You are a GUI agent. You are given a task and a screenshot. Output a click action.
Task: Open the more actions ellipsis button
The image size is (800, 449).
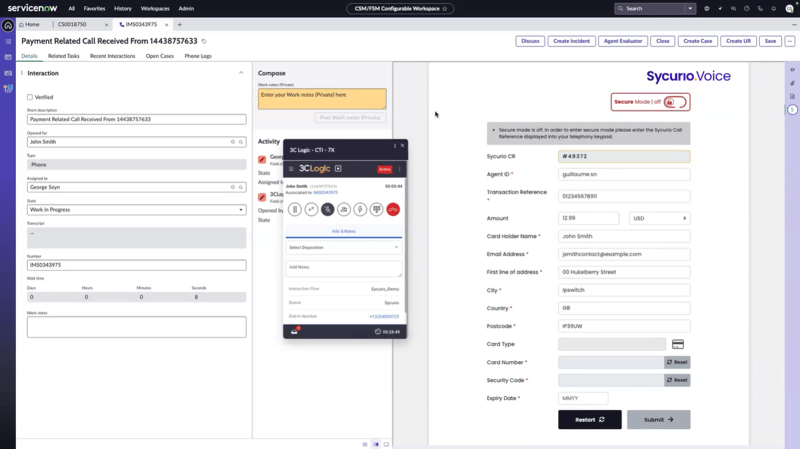[x=789, y=41]
